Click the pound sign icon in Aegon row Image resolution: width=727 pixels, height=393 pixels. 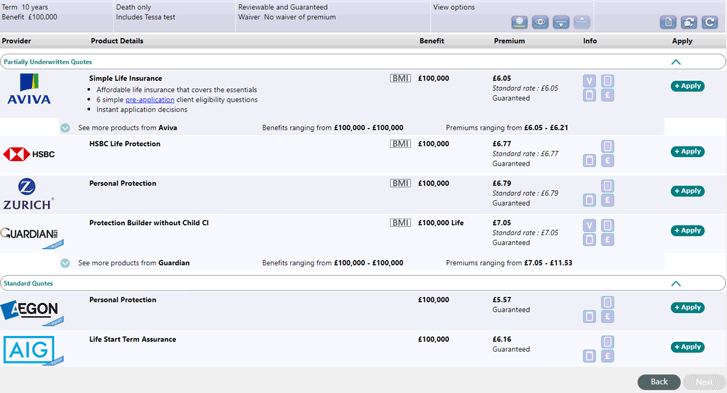point(607,317)
